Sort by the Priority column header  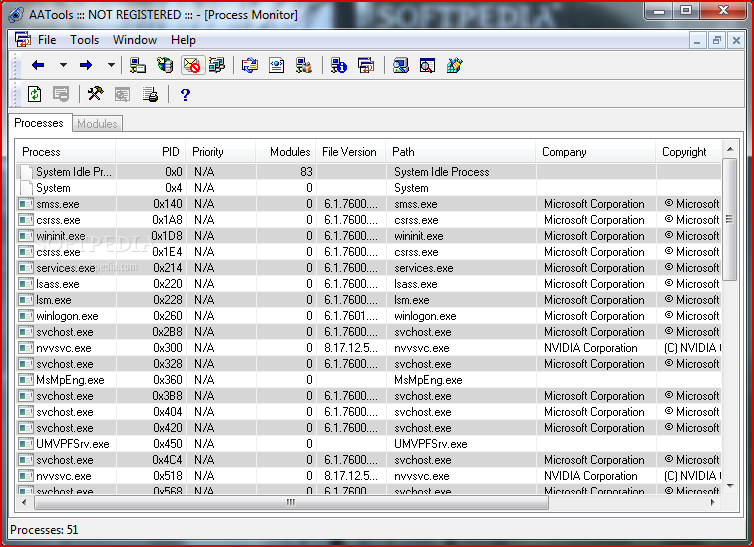[x=221, y=152]
